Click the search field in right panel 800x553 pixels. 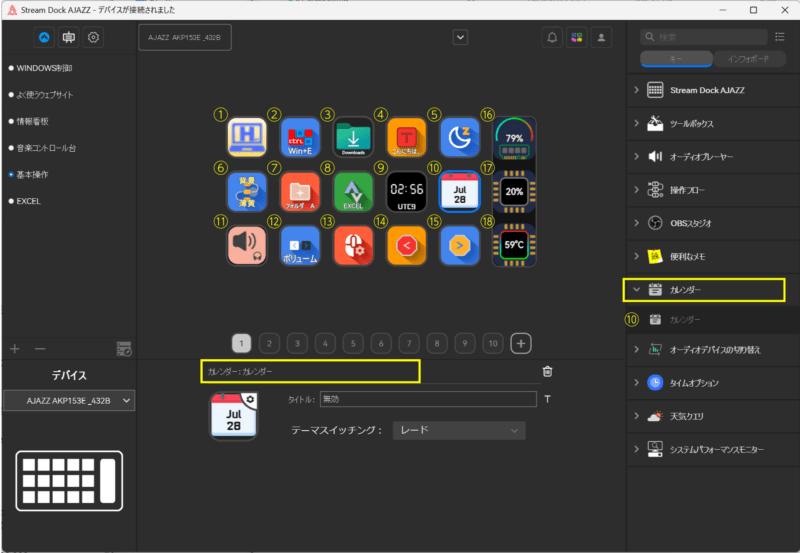tap(704, 37)
